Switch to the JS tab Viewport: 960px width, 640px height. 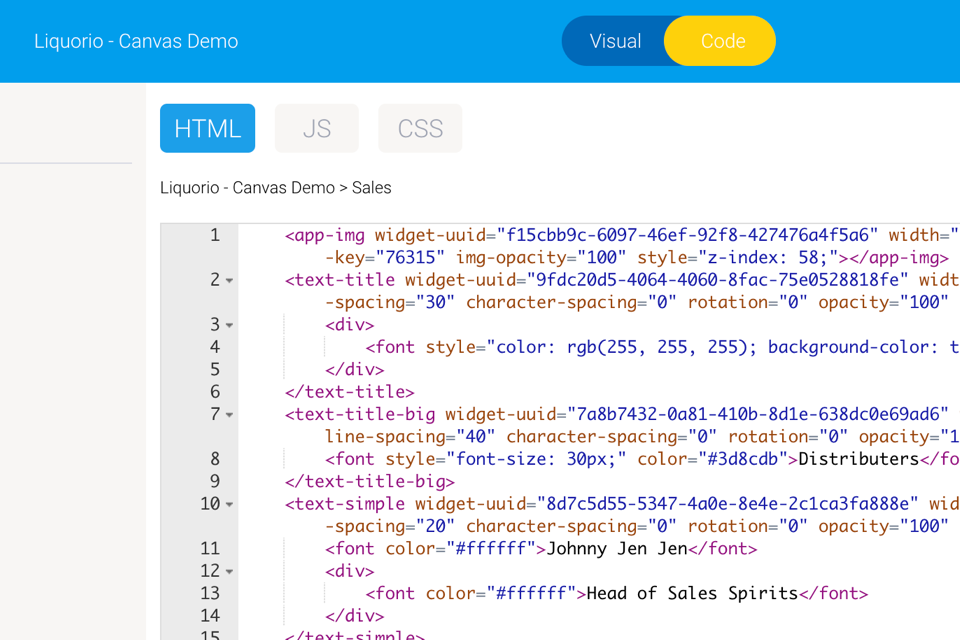coord(316,128)
